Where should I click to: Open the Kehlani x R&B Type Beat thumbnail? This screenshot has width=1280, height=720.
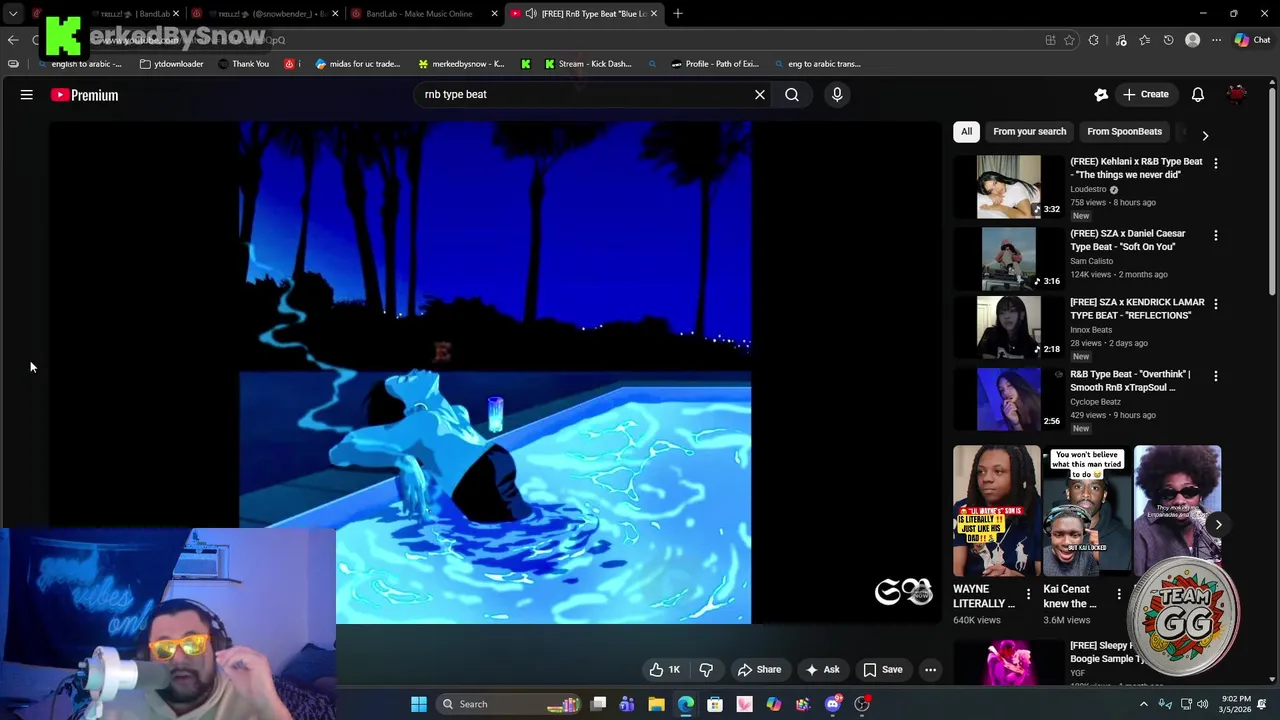(1008, 186)
